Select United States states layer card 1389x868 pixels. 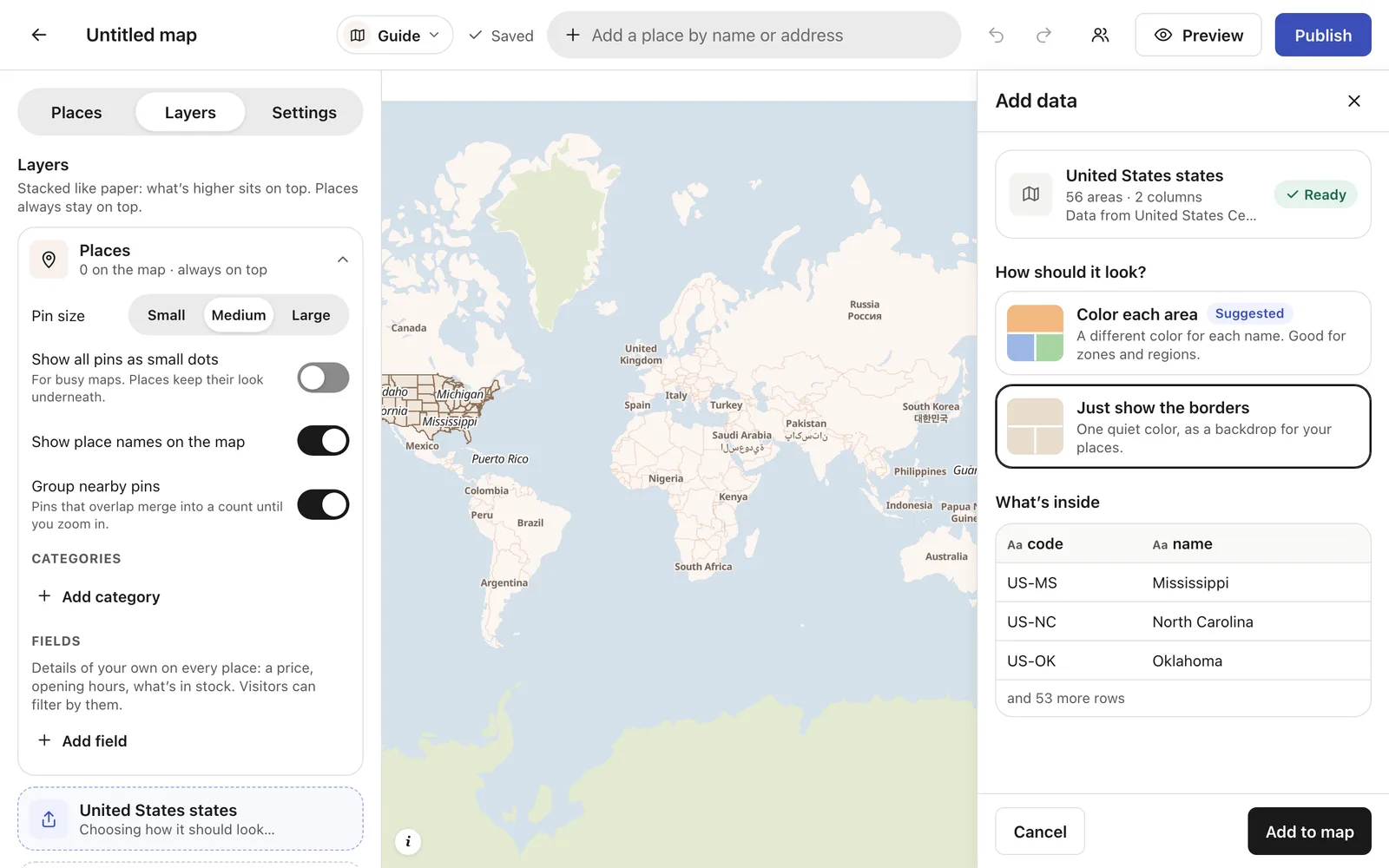click(190, 819)
